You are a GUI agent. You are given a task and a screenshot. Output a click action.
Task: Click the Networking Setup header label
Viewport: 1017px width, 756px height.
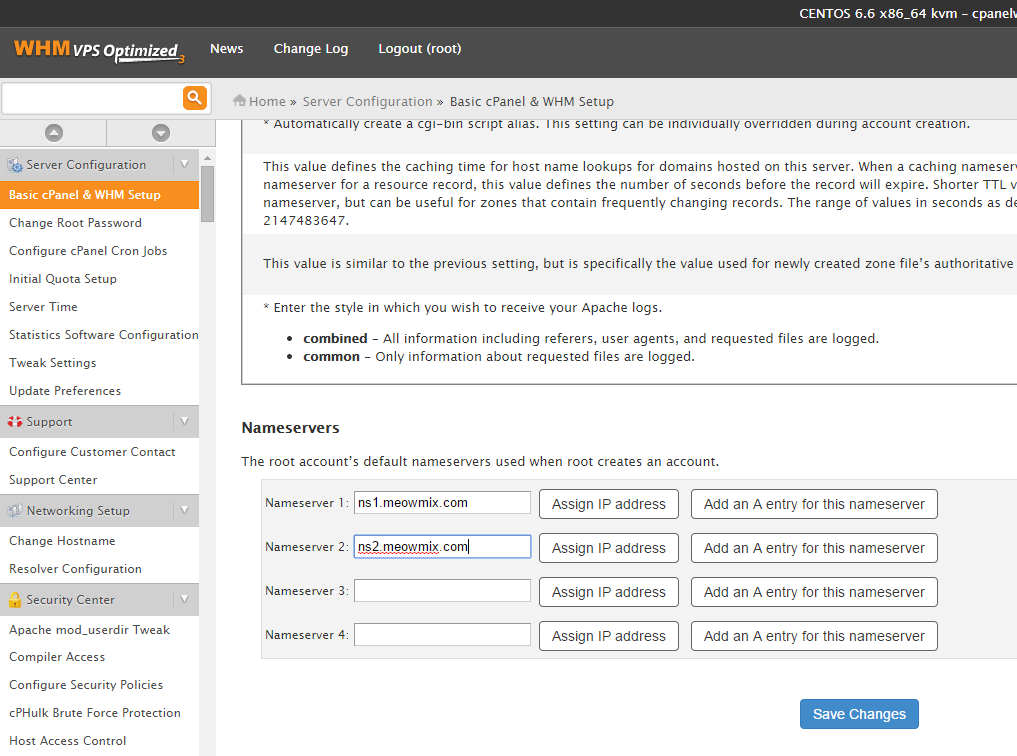(78, 510)
